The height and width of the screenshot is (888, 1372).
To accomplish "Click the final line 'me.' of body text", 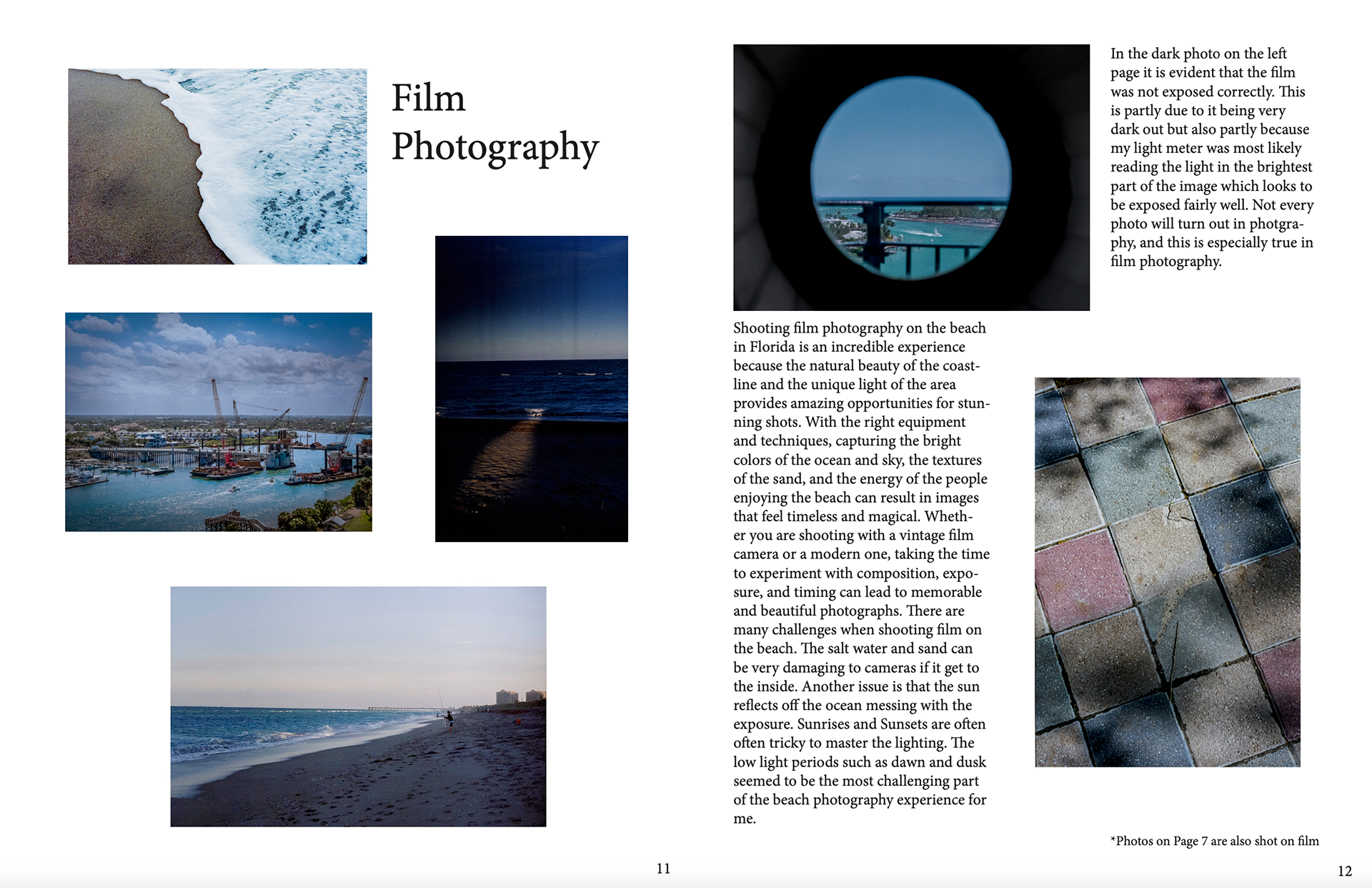I will point(744,819).
